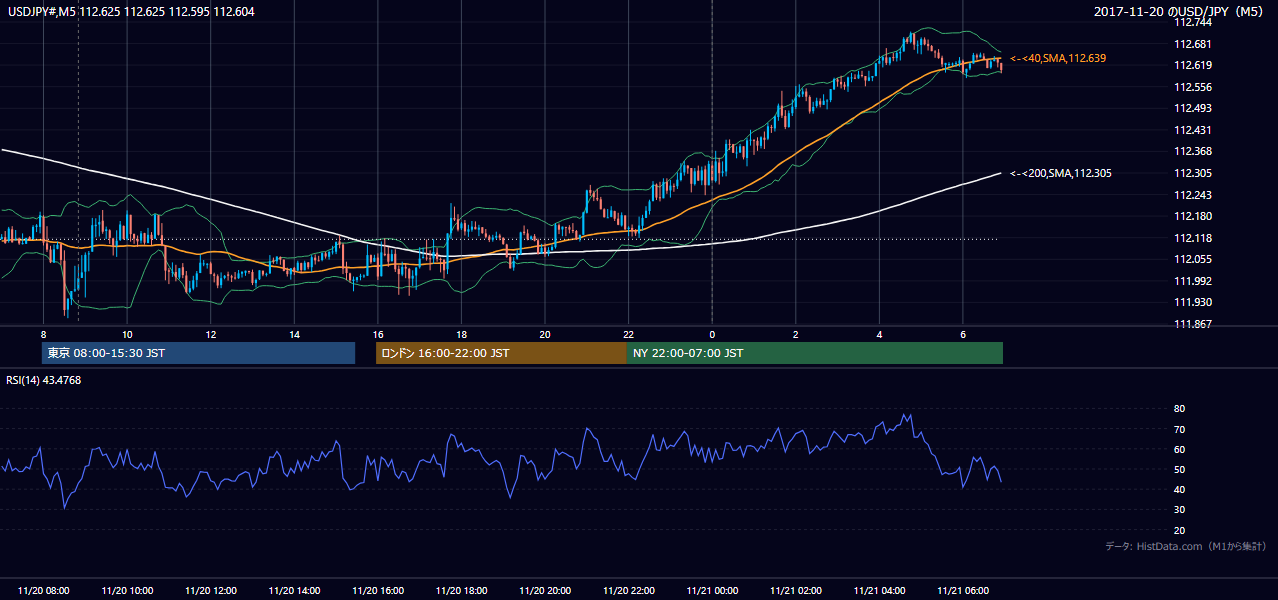This screenshot has height=600, width=1278.
Task: Click the 11/20 18:00 time label
Action: [461, 591]
